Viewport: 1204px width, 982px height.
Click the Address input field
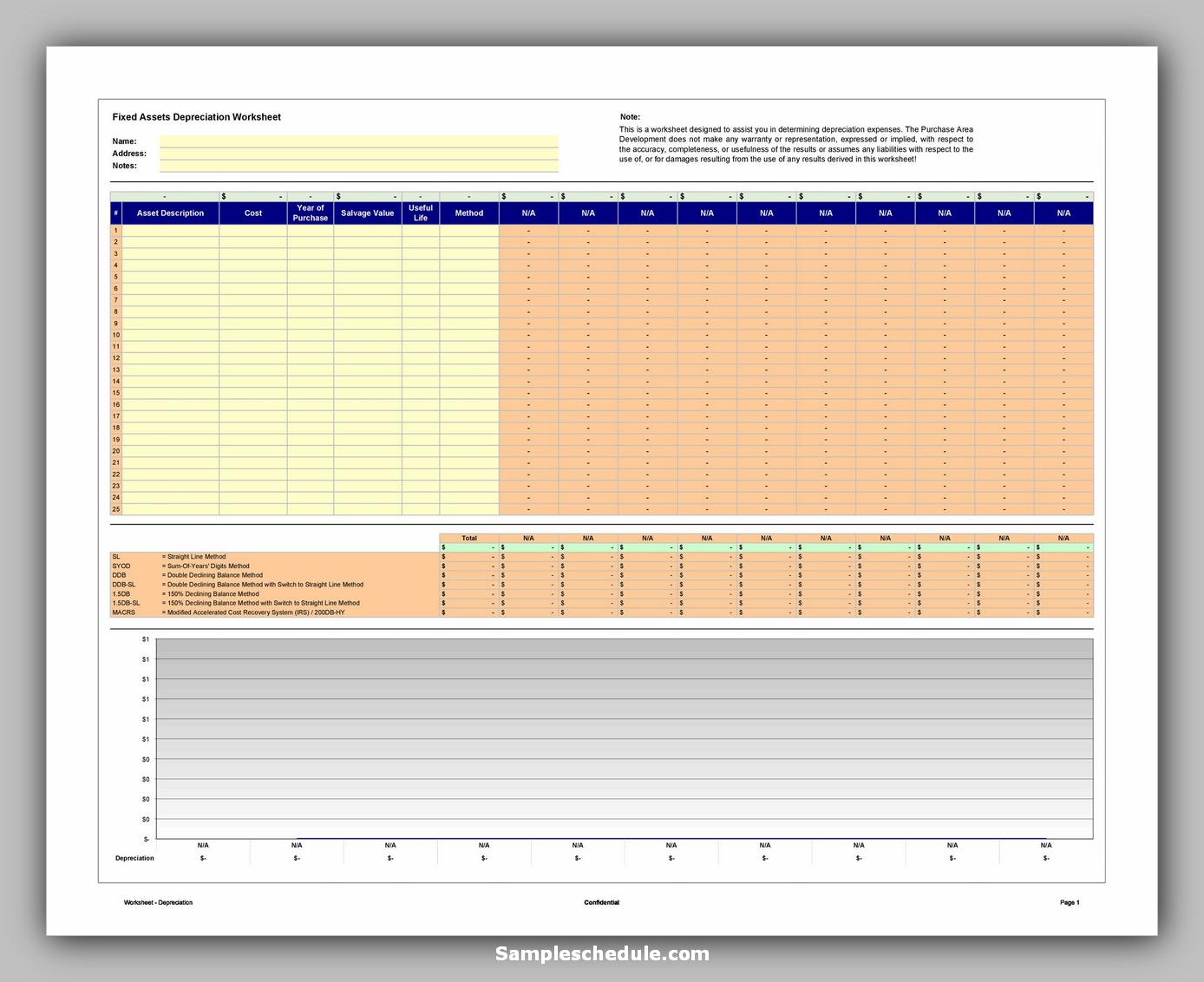point(358,153)
